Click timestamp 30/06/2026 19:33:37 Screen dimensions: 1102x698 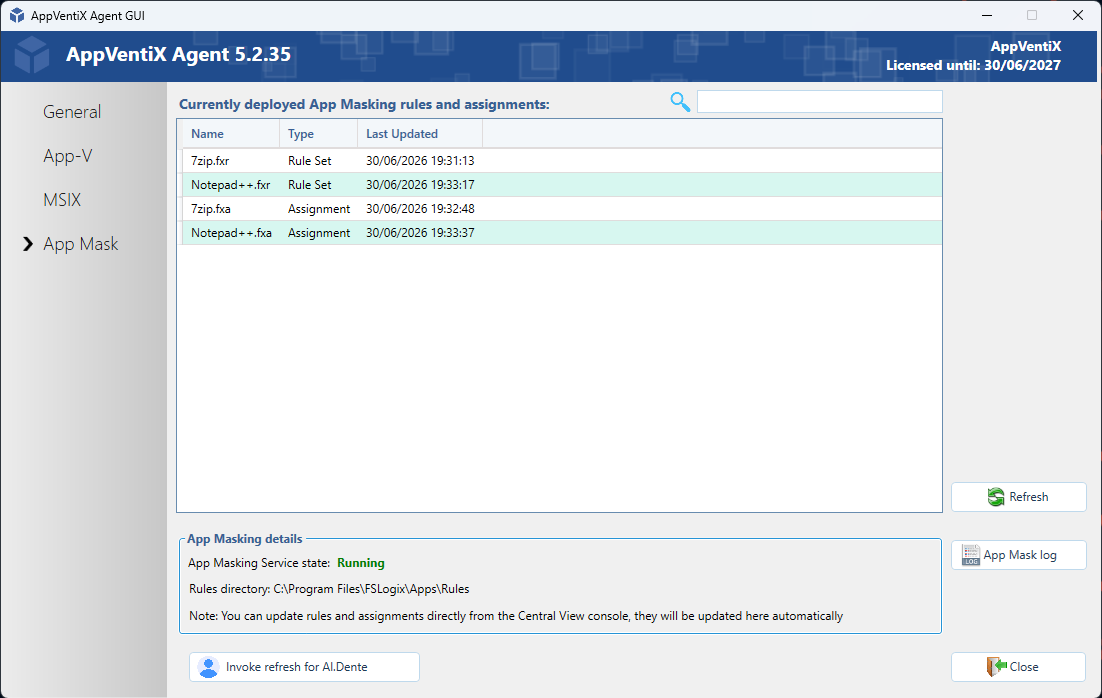(x=420, y=233)
